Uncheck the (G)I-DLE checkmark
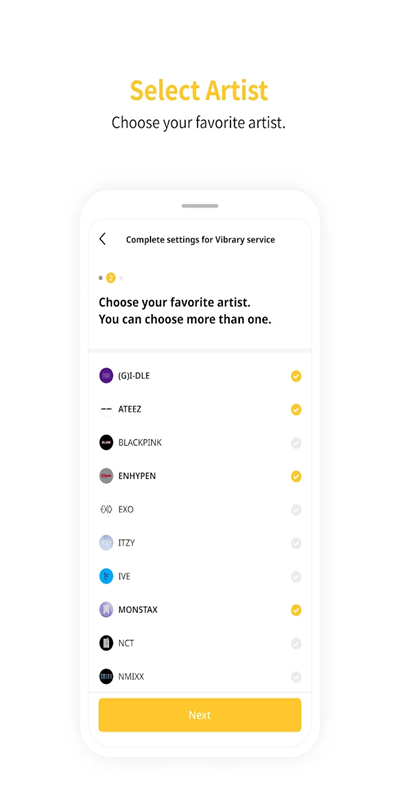This screenshot has height=800, width=400. (x=296, y=376)
